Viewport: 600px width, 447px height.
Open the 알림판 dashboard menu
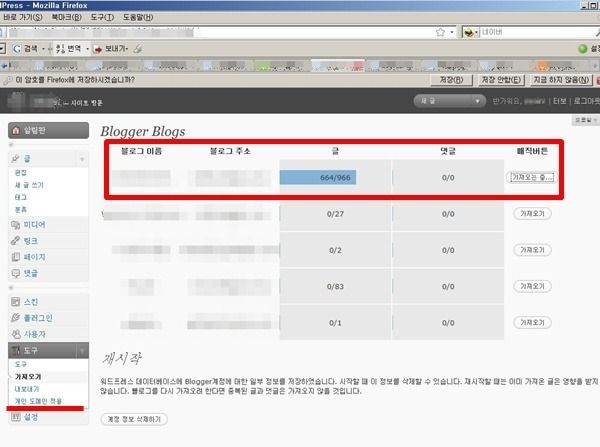pyautogui.click(x=48, y=131)
